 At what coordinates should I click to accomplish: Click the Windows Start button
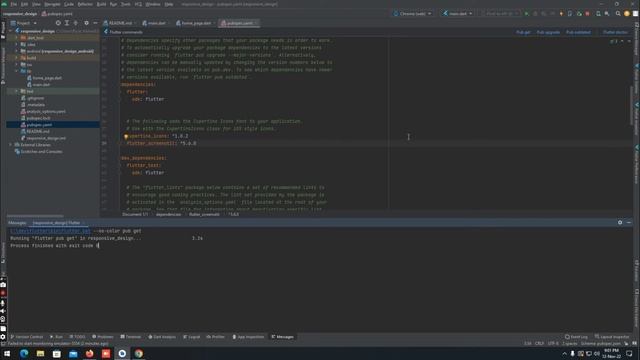coord(7,353)
